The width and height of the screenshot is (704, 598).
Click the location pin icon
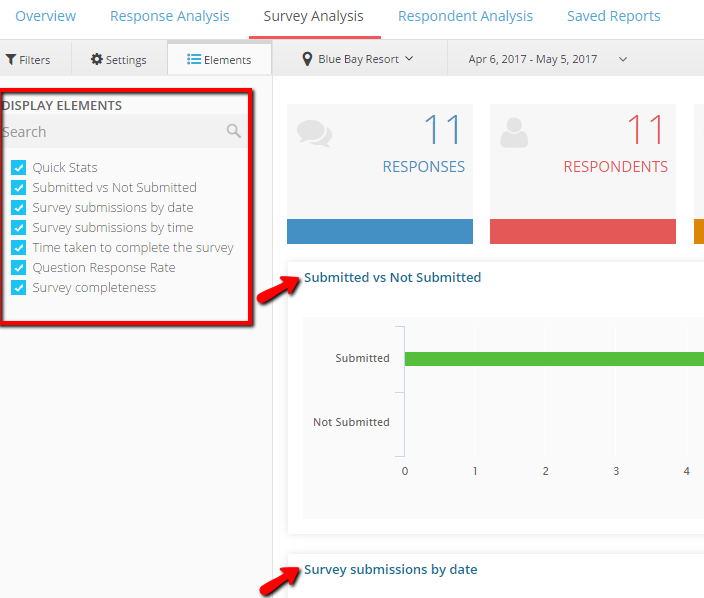coord(307,59)
